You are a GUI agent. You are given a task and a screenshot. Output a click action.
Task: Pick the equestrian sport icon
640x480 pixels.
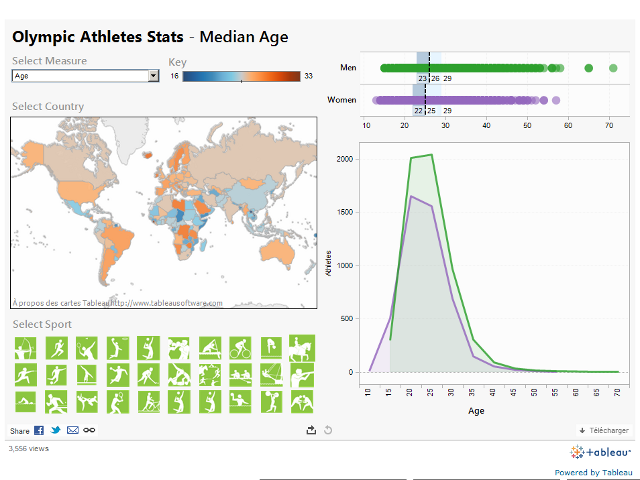[302, 349]
